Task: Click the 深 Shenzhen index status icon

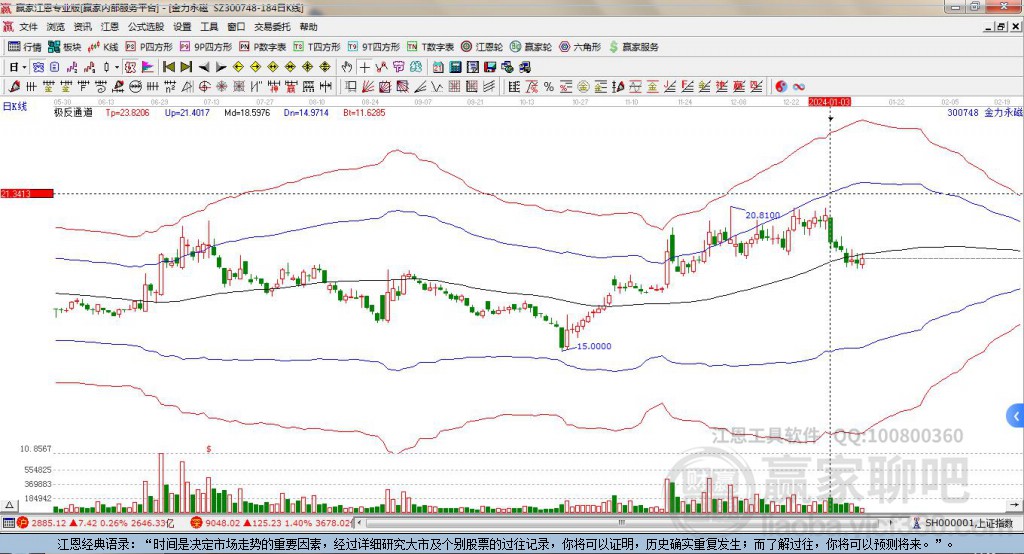Action: (x=197, y=523)
